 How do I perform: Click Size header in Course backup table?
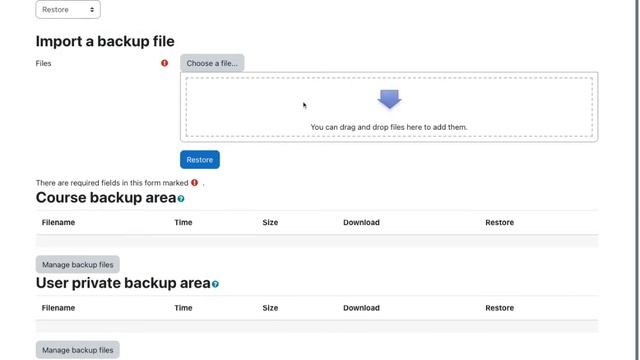270,222
